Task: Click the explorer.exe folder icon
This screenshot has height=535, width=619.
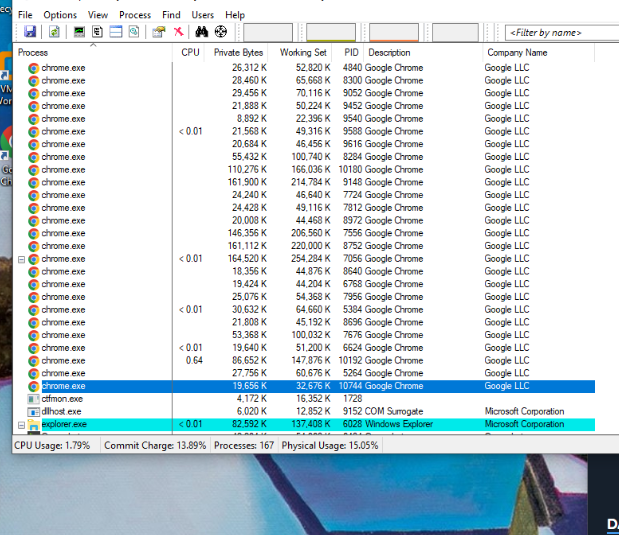Action: pos(34,425)
